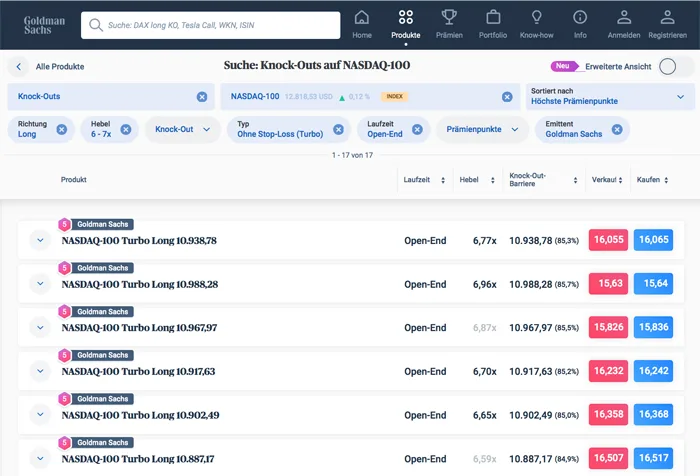Click the buy price 16,065
The image size is (700, 476).
(653, 240)
